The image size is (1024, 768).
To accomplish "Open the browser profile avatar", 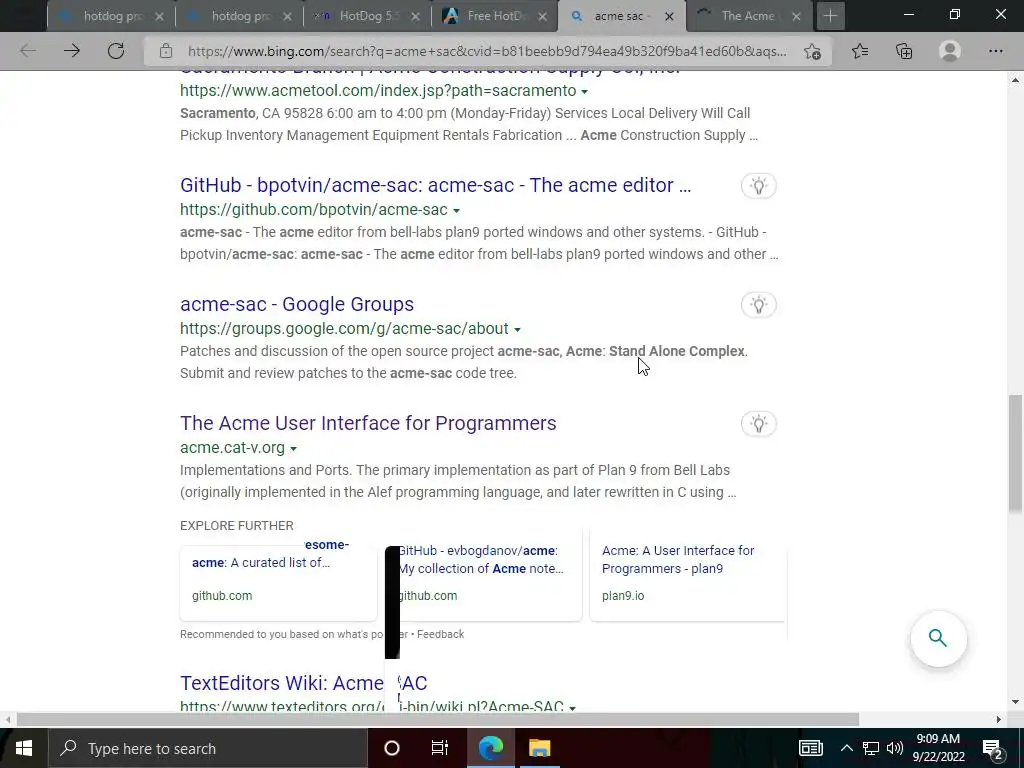I will [950, 51].
